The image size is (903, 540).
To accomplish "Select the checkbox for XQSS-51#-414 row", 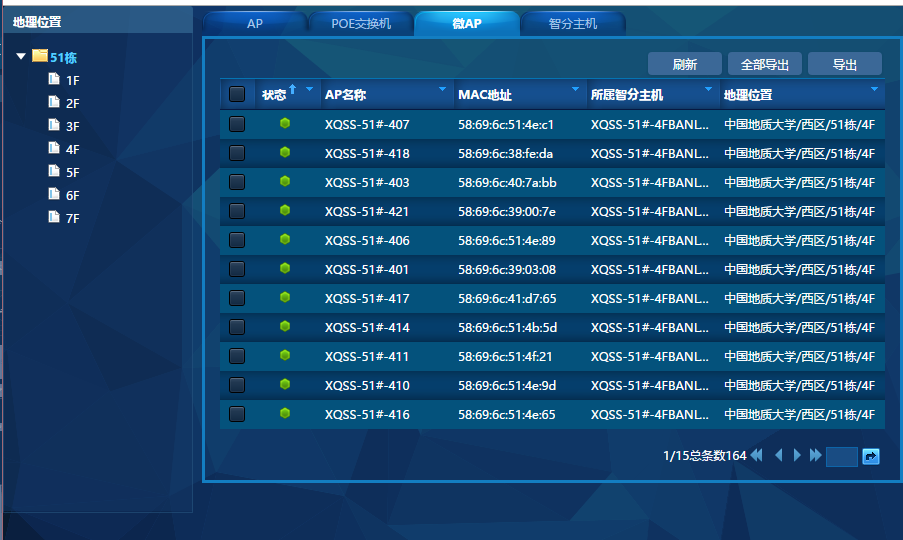I will click(x=237, y=327).
